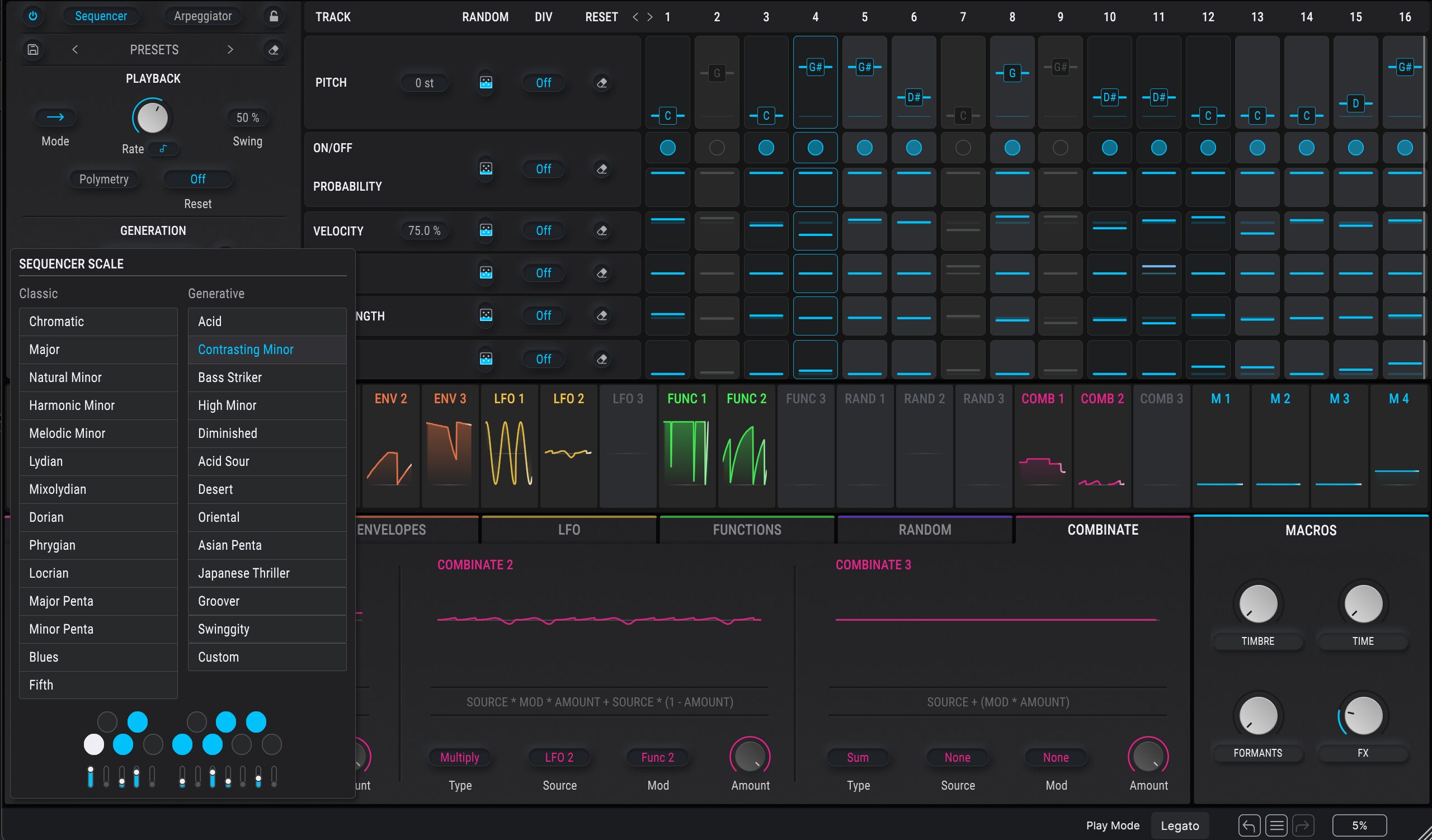
Task: Click Combinate 2 Amount knob
Action: (750, 756)
